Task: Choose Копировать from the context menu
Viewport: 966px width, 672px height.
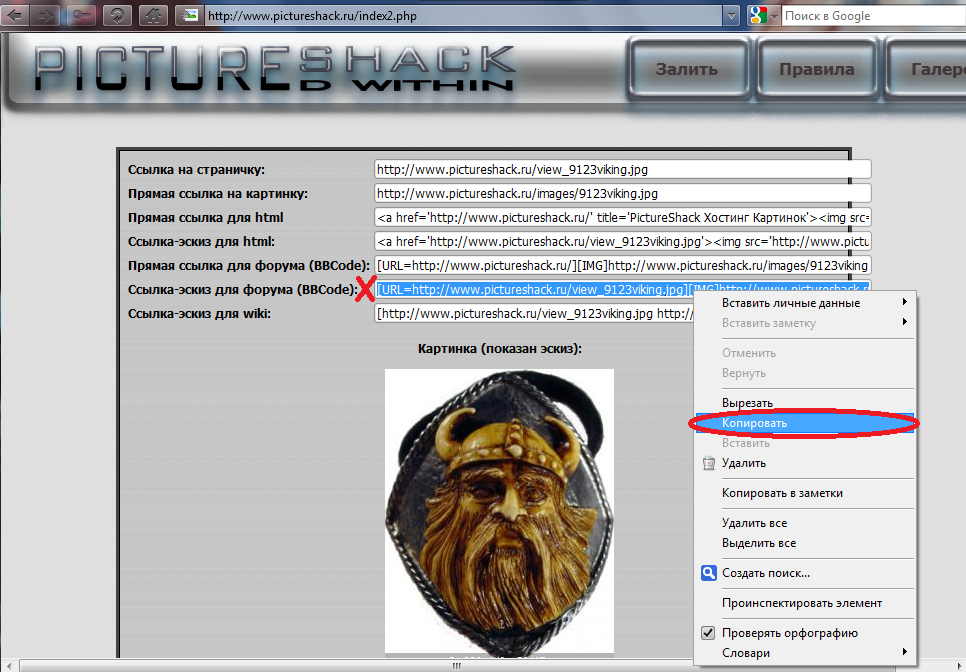Action: (805, 423)
